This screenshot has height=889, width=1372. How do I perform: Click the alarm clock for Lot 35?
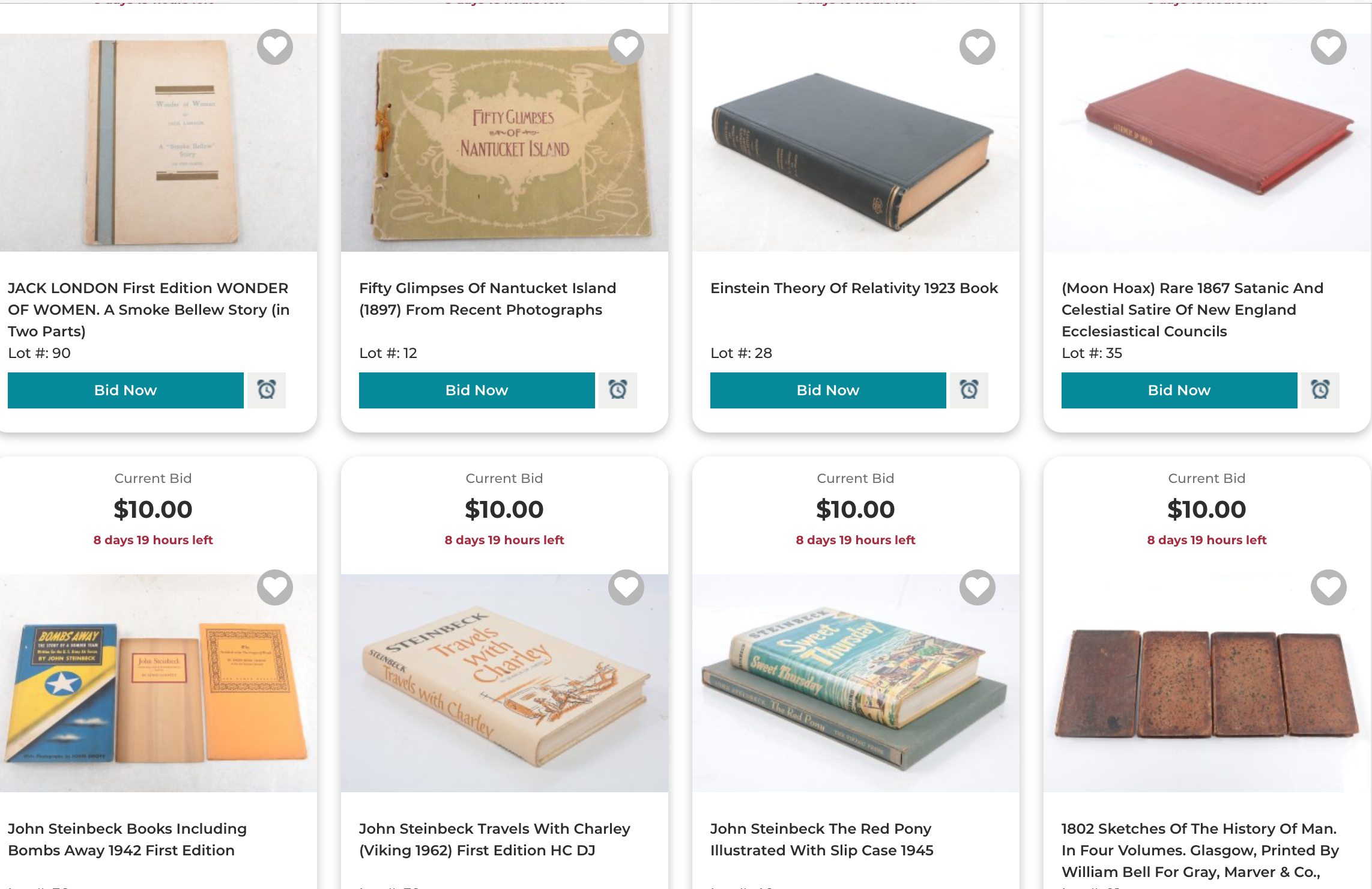click(x=1320, y=390)
